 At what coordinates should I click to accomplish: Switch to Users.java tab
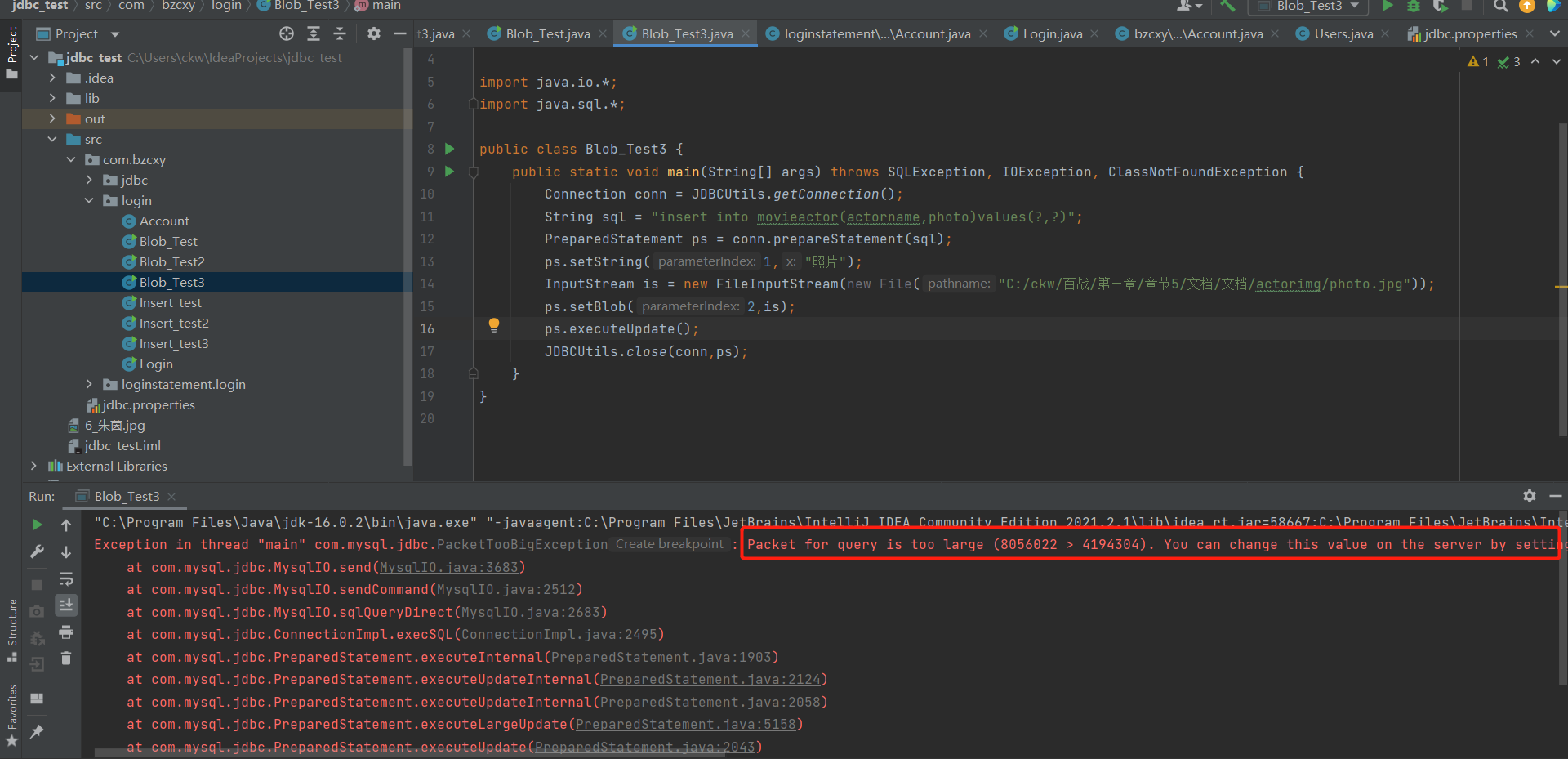click(x=1343, y=33)
